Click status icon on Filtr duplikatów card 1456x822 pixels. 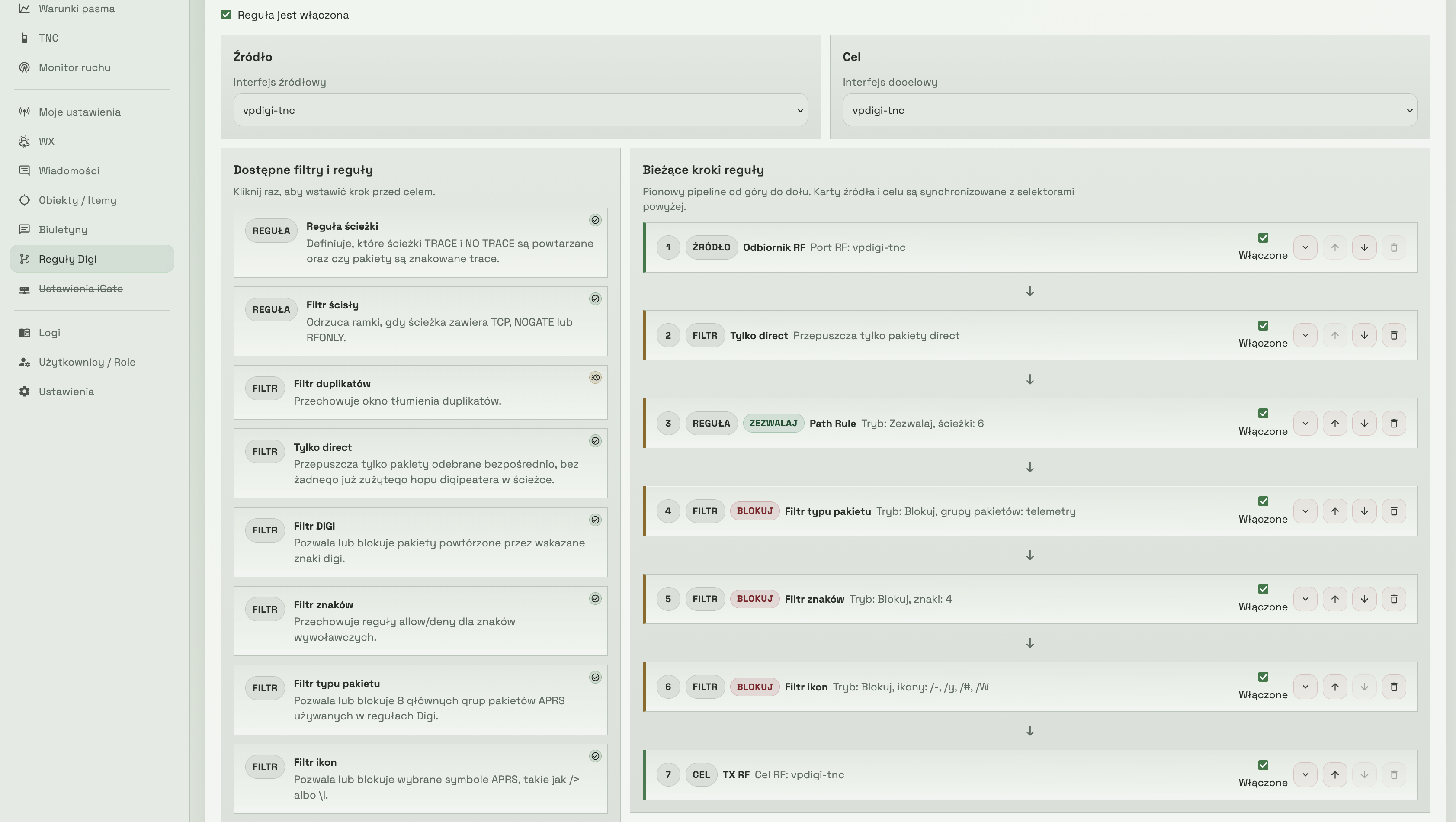pyautogui.click(x=595, y=378)
